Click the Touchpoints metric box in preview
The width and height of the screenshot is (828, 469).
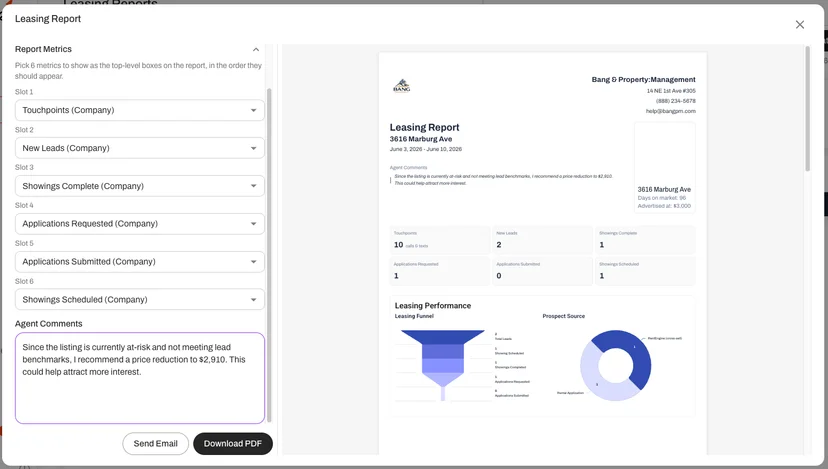(439, 240)
